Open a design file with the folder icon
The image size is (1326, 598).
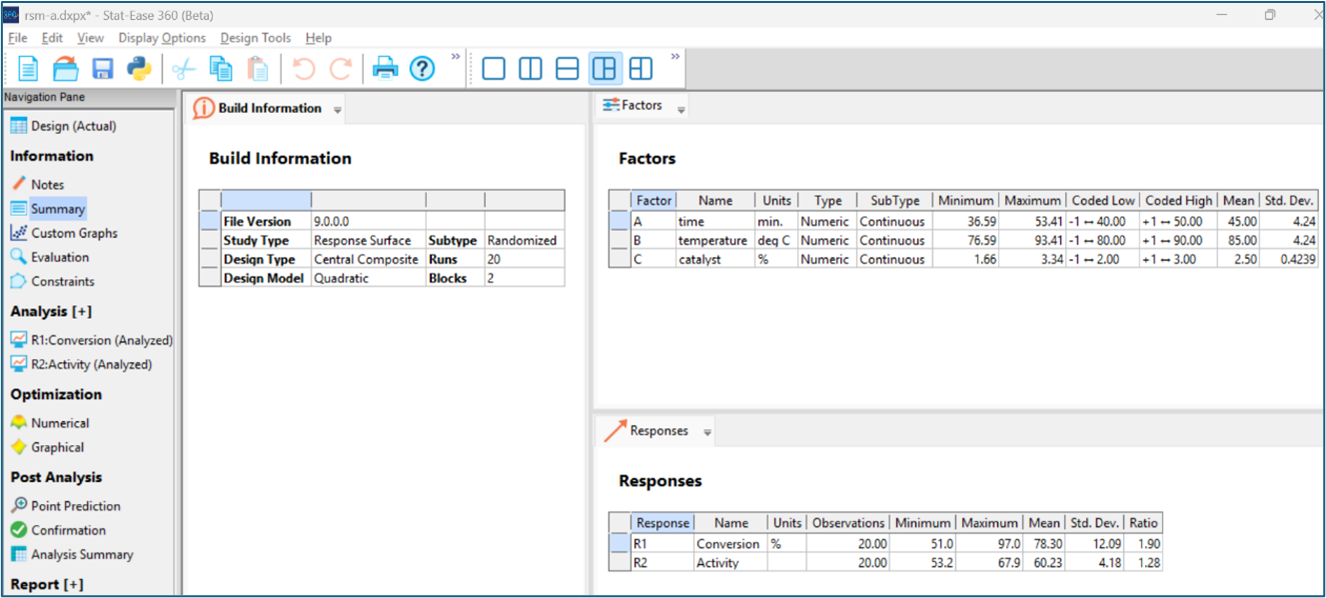(66, 69)
